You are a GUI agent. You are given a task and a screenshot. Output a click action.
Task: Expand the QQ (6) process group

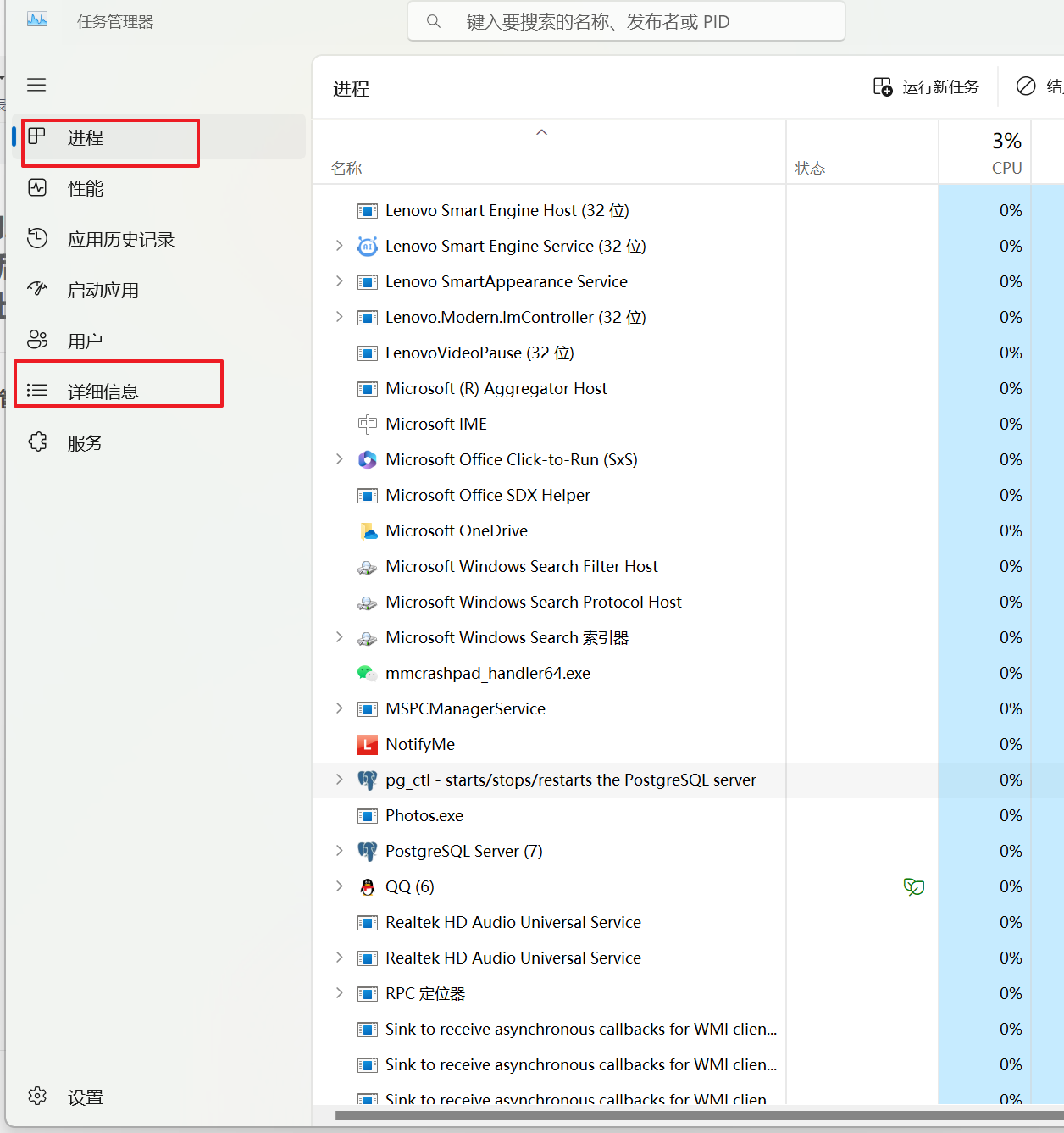tap(339, 886)
